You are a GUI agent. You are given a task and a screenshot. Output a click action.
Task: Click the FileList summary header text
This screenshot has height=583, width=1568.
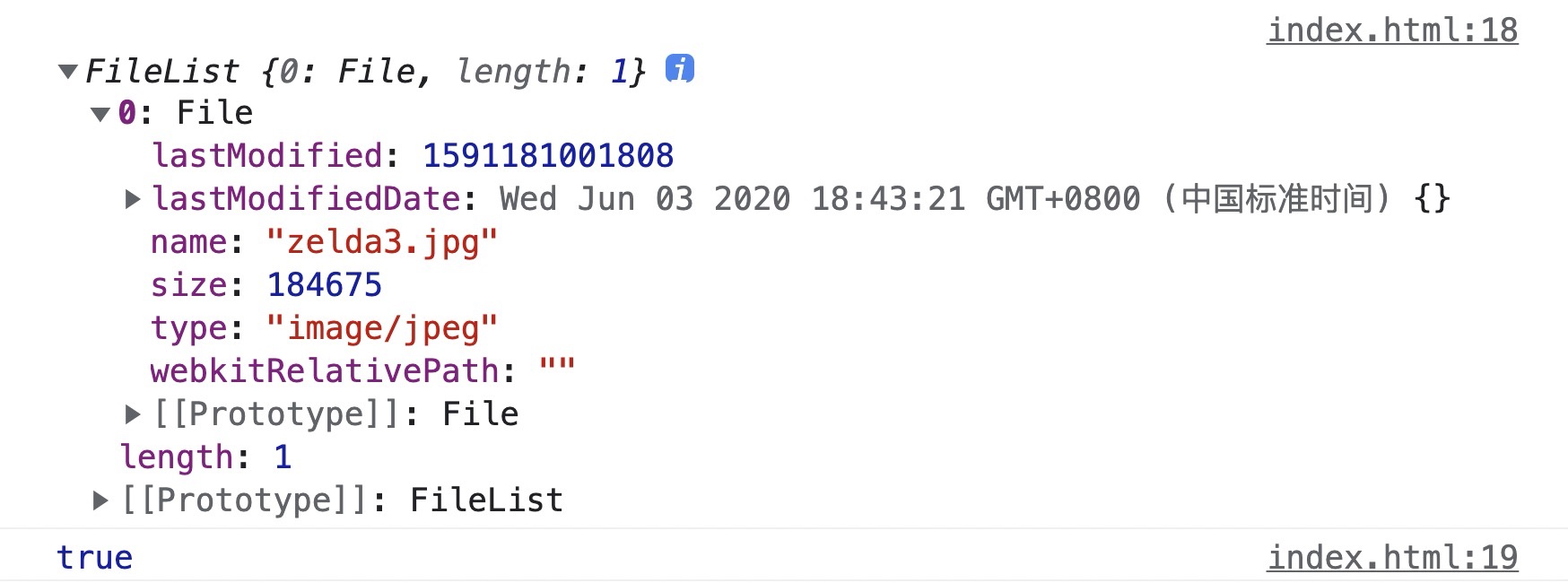click(x=365, y=71)
